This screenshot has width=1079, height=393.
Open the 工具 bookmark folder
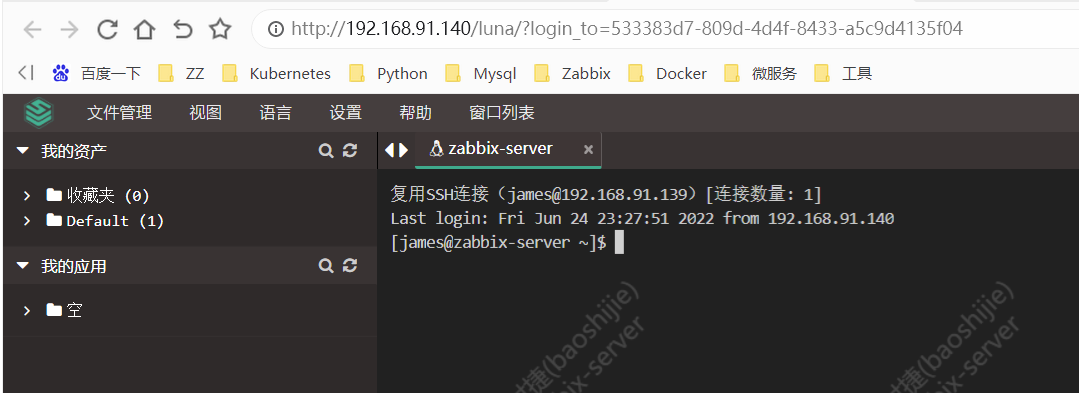click(x=843, y=73)
